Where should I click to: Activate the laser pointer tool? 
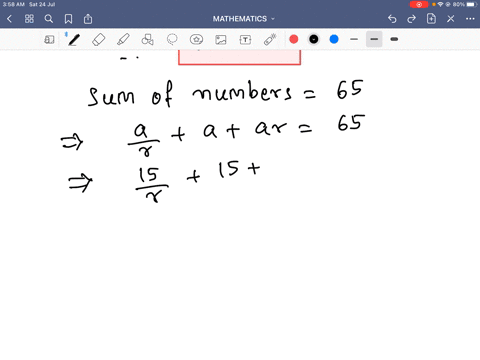270,40
